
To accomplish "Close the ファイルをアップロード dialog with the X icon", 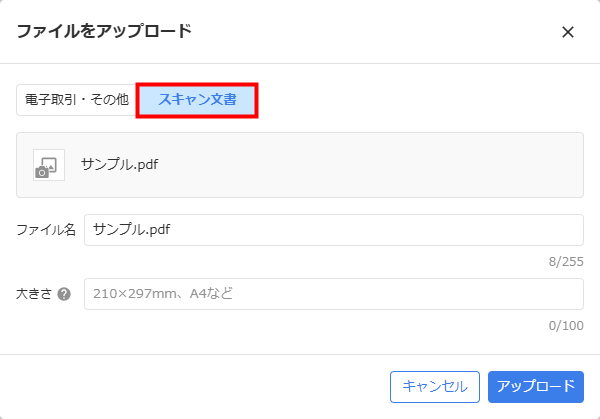I will pyautogui.click(x=568, y=32).
